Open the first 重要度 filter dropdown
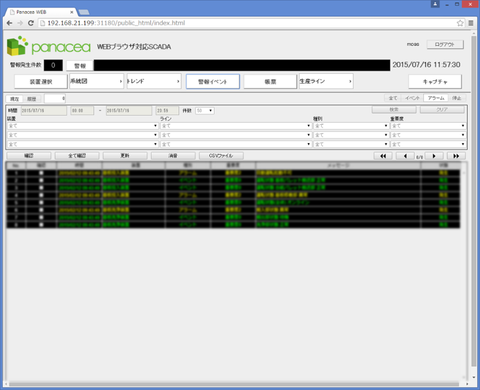This screenshot has height=390, width=480. [x=428, y=126]
